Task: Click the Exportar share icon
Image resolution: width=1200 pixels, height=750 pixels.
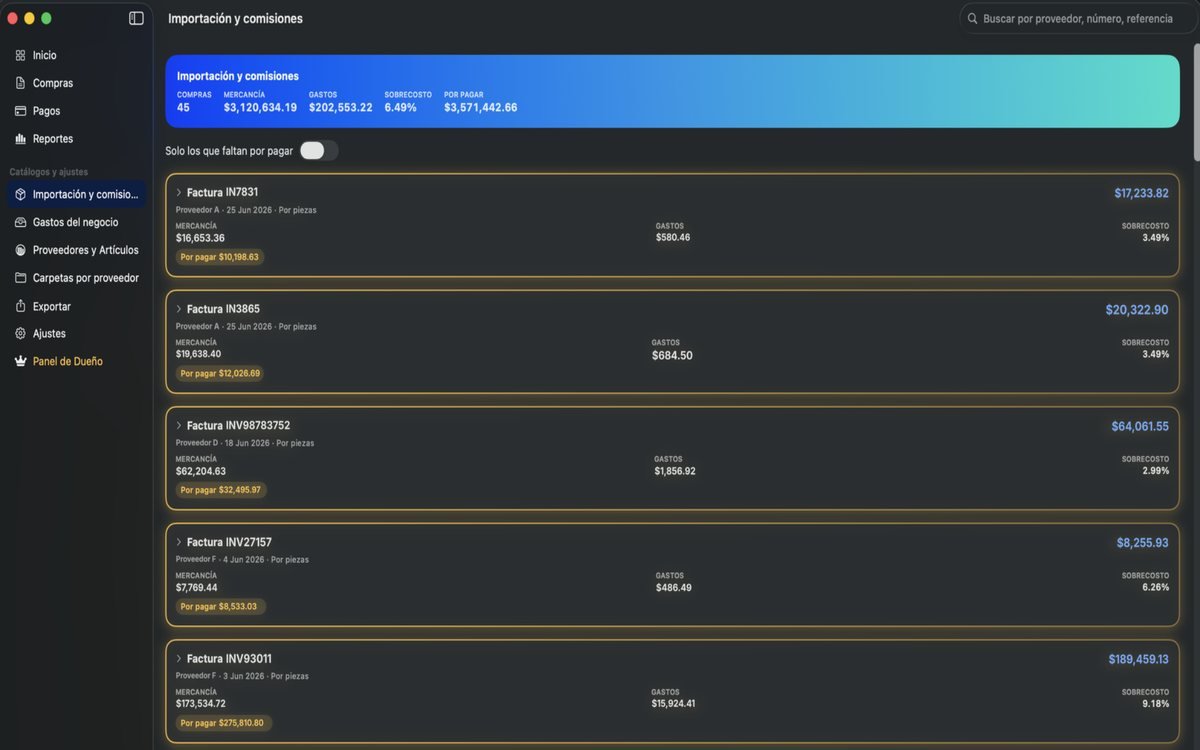Action: tap(20, 306)
